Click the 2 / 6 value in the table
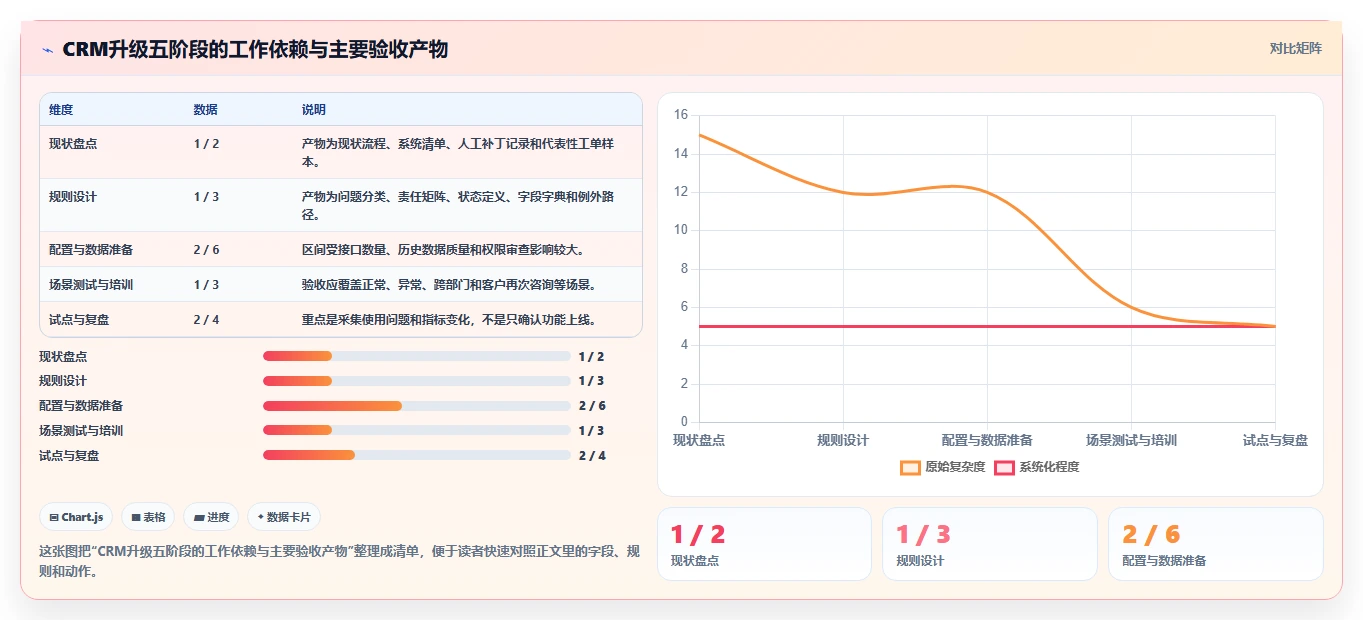This screenshot has height=620, width=1363. 206,250
